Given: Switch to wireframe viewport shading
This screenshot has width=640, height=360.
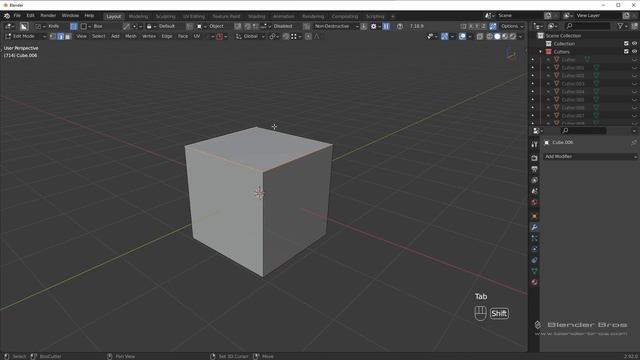Looking at the screenshot, I should (489, 36).
